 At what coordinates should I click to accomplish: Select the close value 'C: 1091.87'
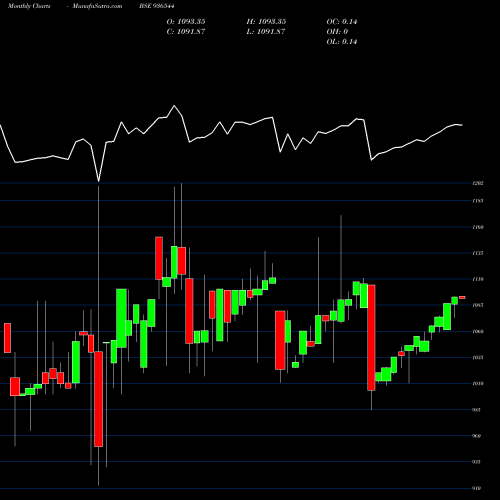click(186, 32)
